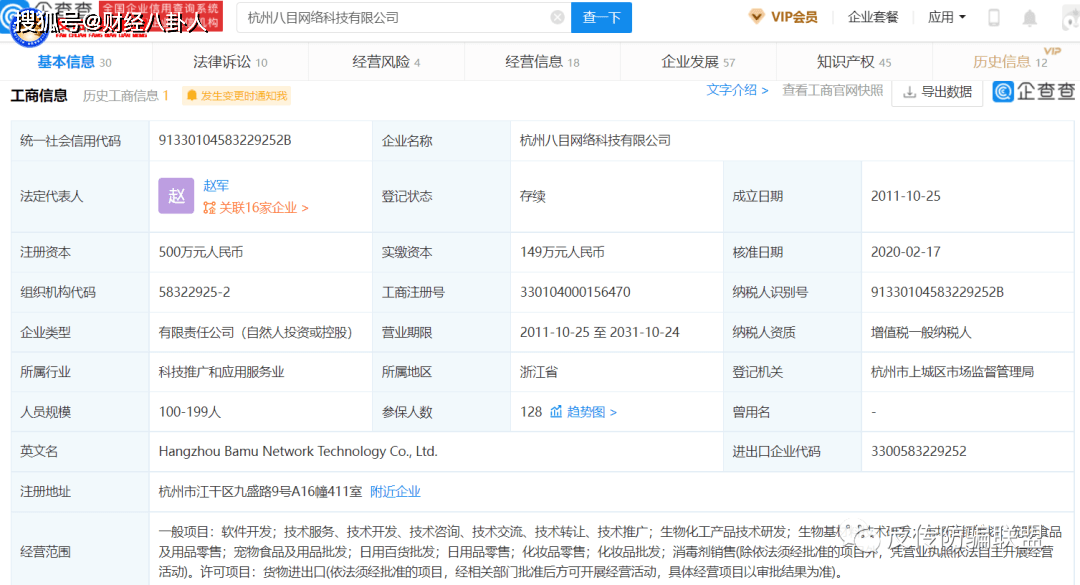
Task: View 历史工商信息 history records
Action: [125, 96]
